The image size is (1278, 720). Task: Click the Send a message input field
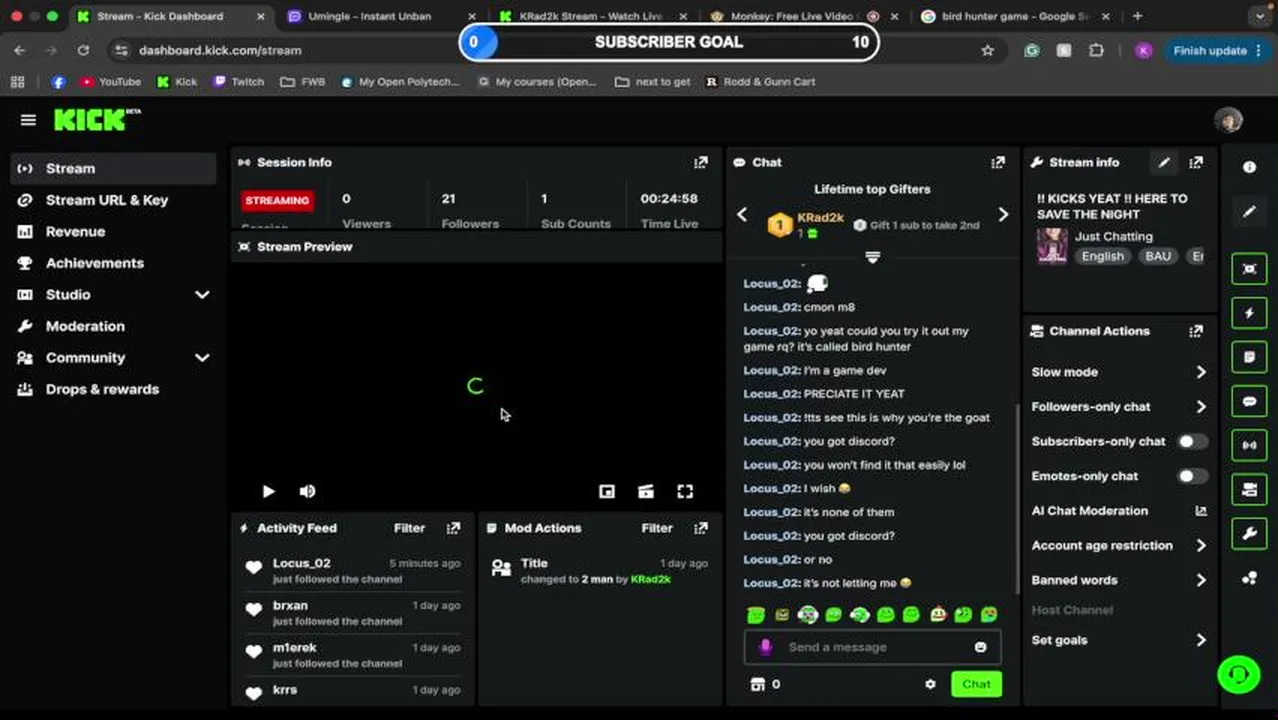pyautogui.click(x=872, y=647)
